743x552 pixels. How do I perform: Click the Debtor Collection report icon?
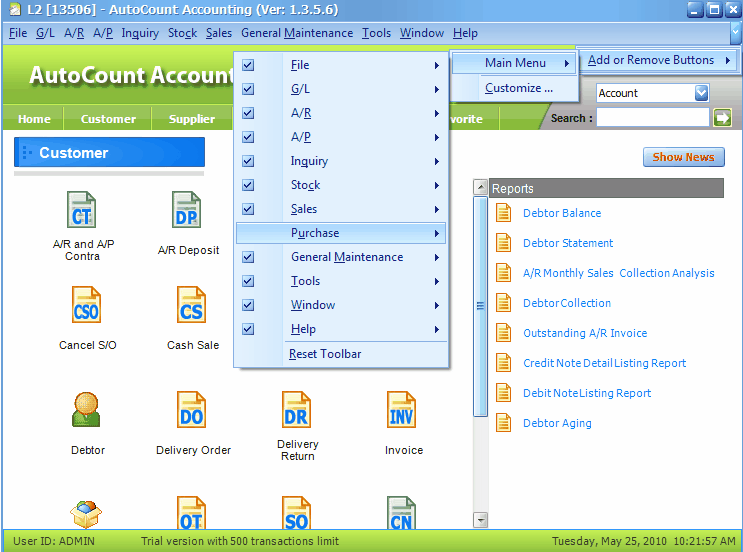[x=503, y=303]
